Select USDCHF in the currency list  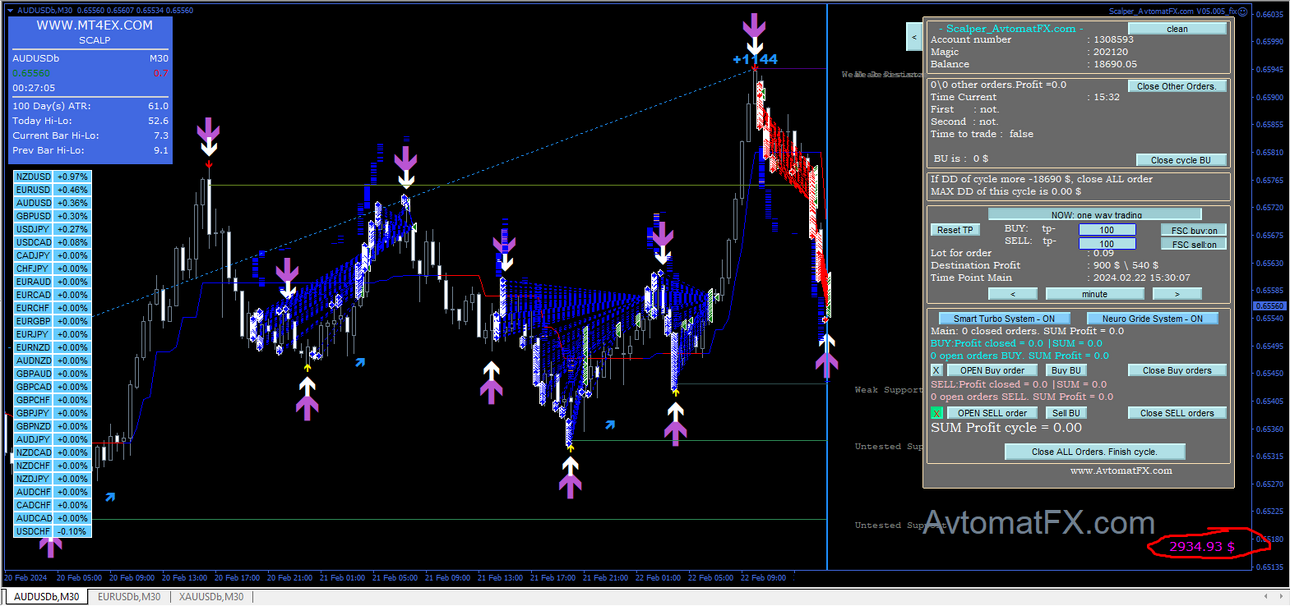click(x=33, y=531)
